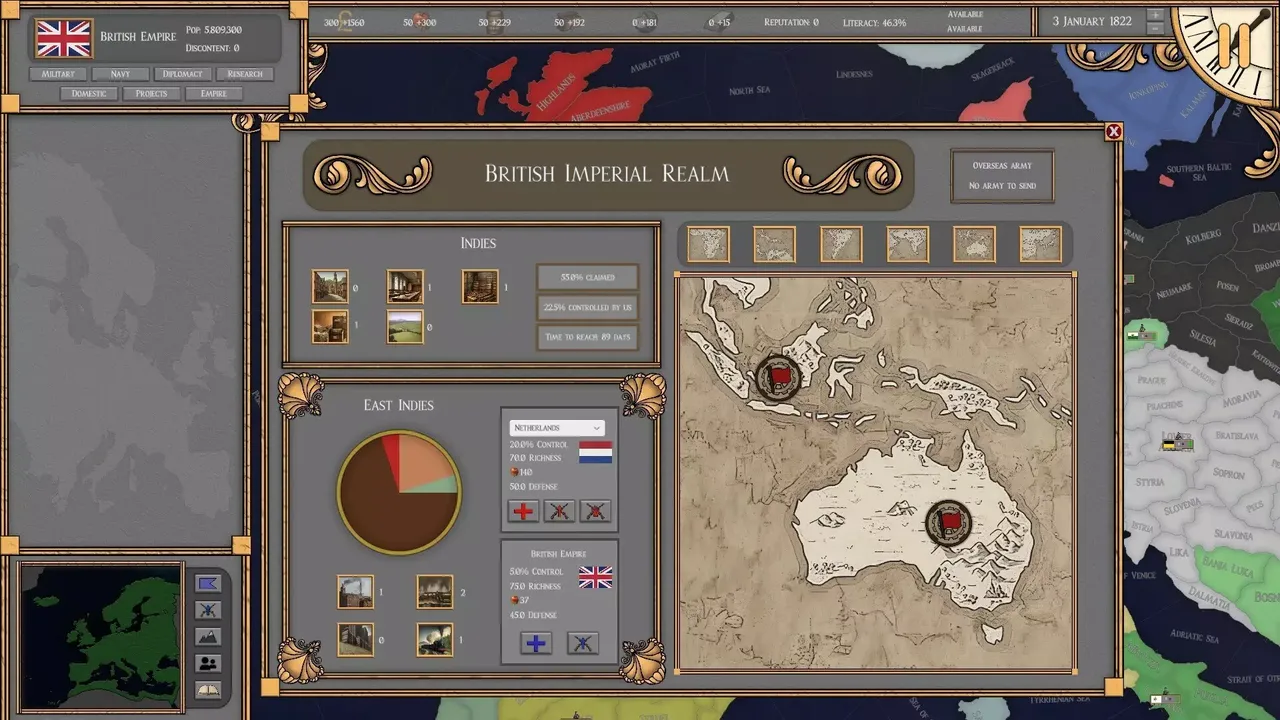This screenshot has width=1280, height=720.
Task: Select the second region map thumbnail
Action: [x=775, y=244]
